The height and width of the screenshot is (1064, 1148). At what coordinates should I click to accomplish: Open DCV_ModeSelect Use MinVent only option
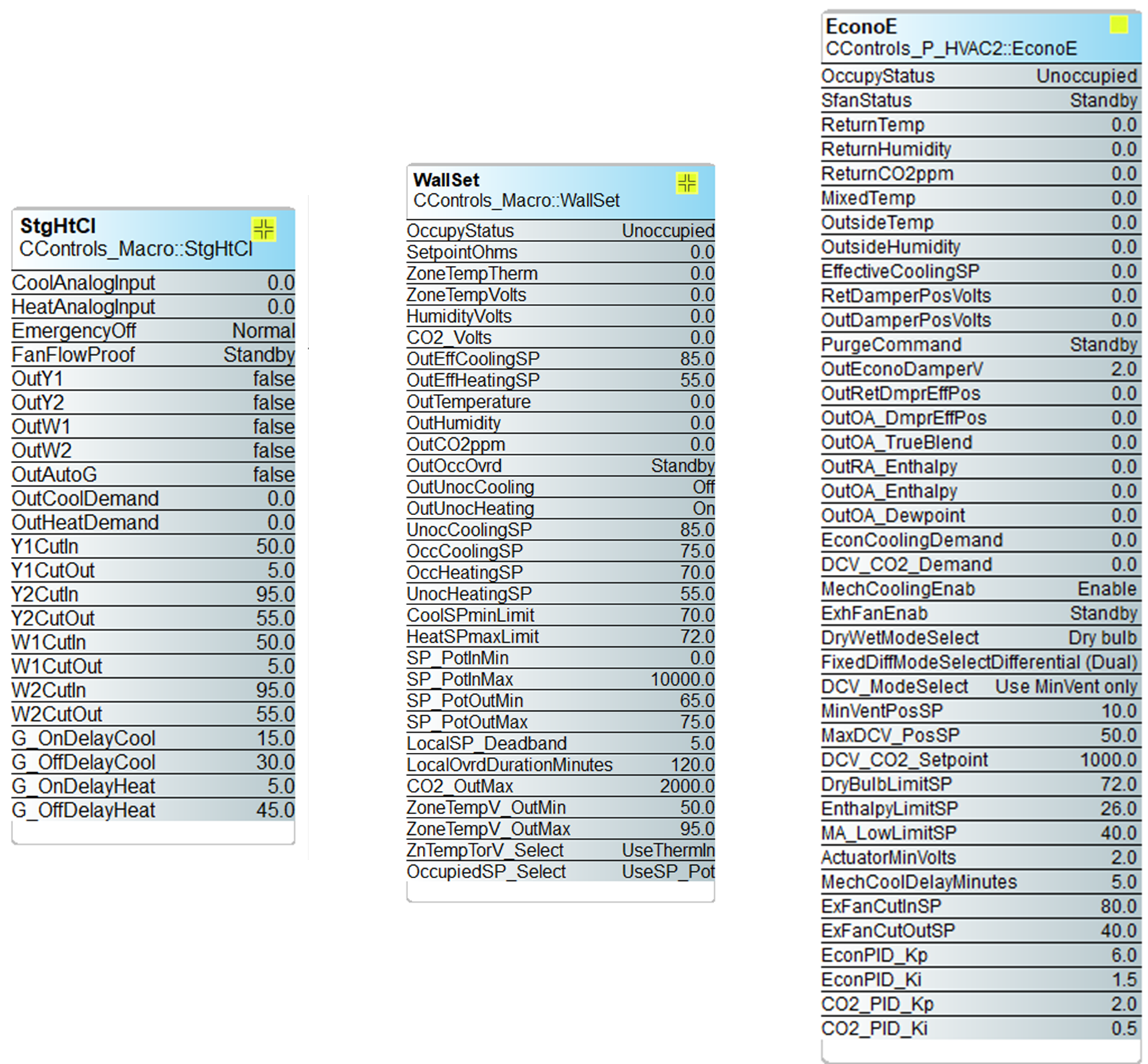(x=1065, y=687)
